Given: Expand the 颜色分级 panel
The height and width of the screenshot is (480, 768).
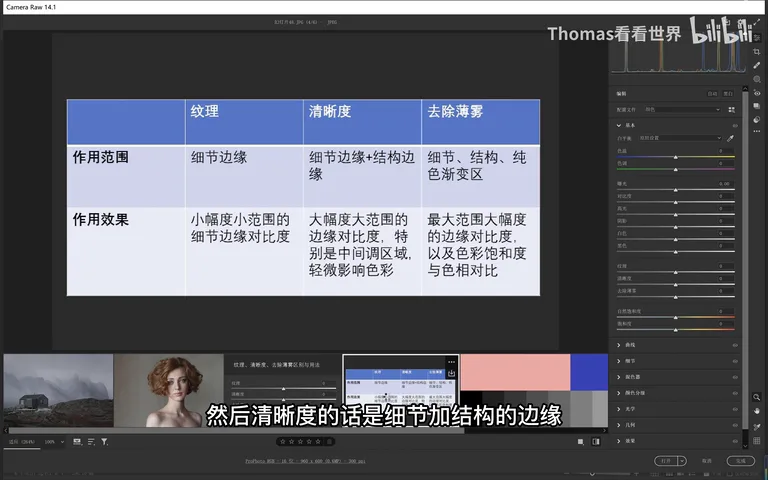Looking at the screenshot, I should click(619, 393).
